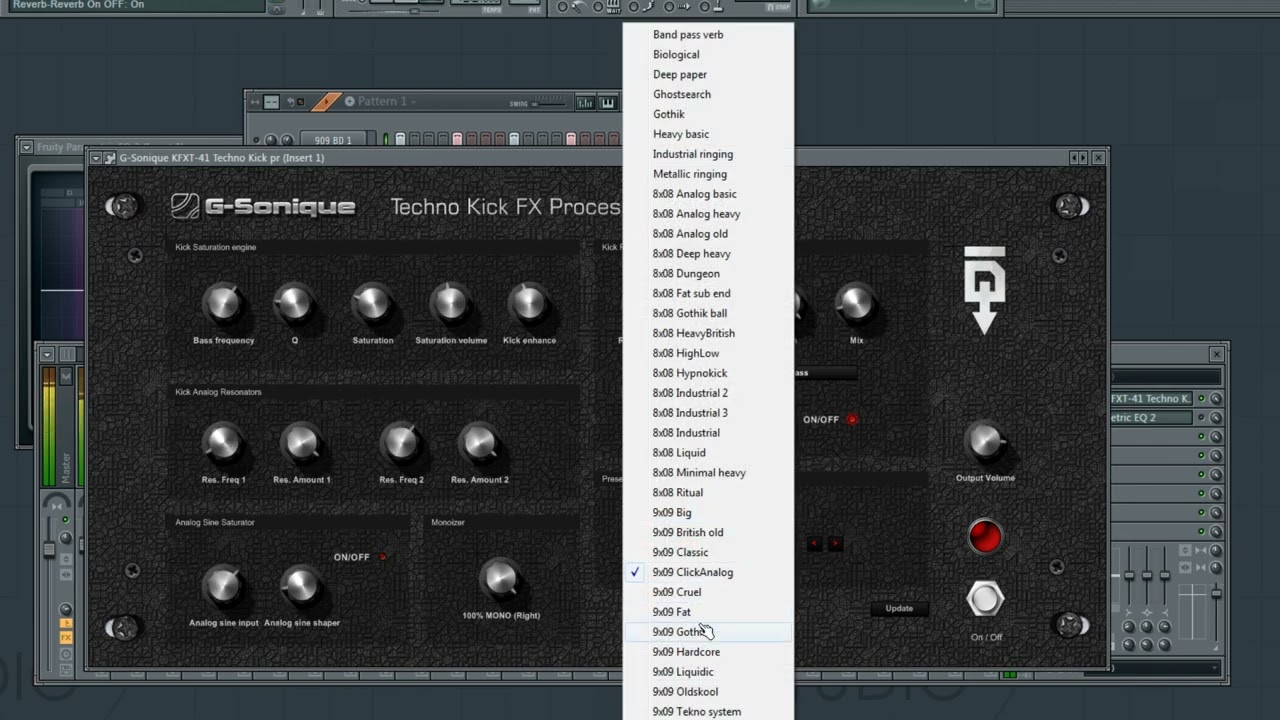Click the Mix knob

[x=856, y=303]
